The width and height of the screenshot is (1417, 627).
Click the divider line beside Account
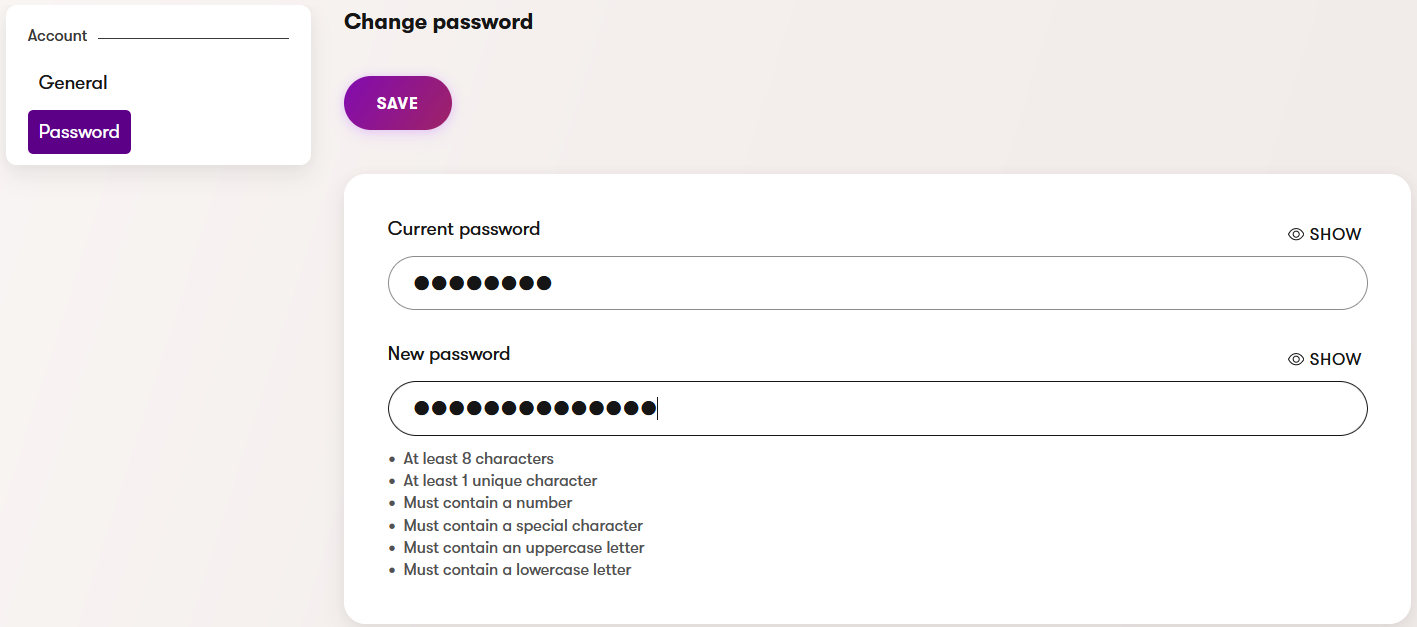click(x=193, y=38)
